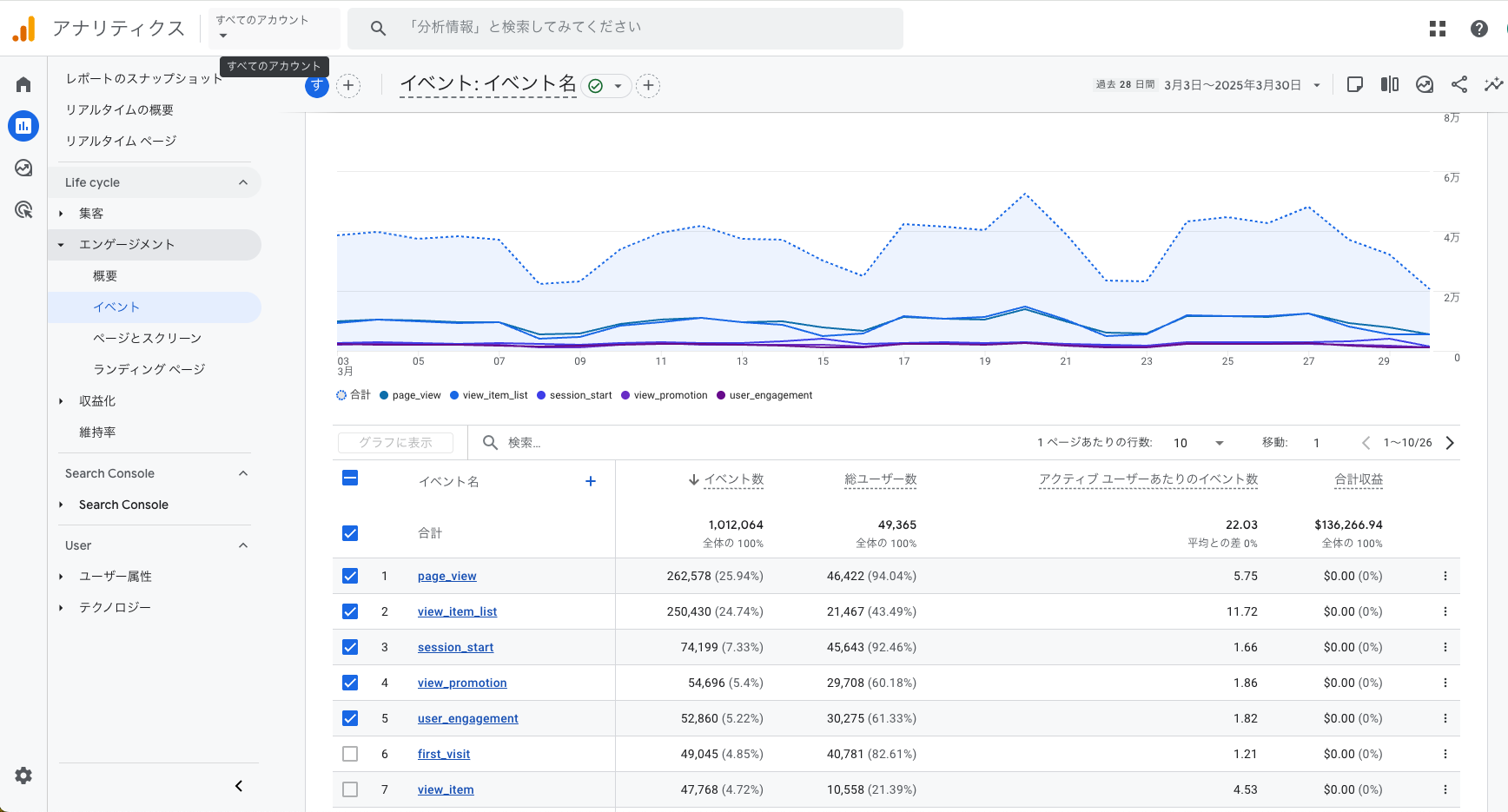The image size is (1508, 812).
Task: Select the Reports bar-chart icon
Action: coord(23,126)
